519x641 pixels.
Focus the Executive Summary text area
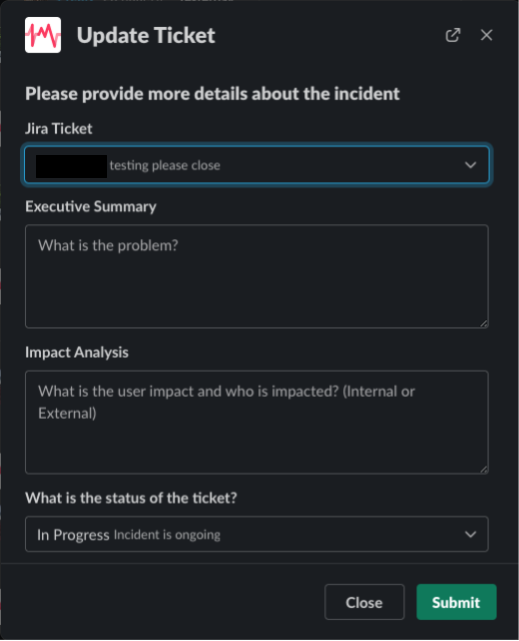[257, 276]
